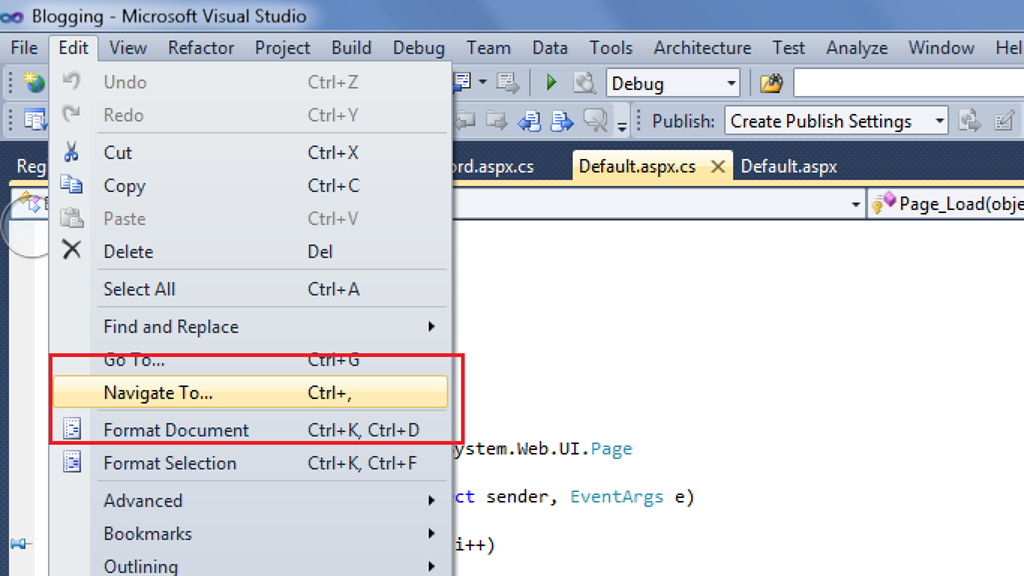Choose Format Document menu entry
Image resolution: width=1024 pixels, height=576 pixels.
pyautogui.click(x=251, y=430)
